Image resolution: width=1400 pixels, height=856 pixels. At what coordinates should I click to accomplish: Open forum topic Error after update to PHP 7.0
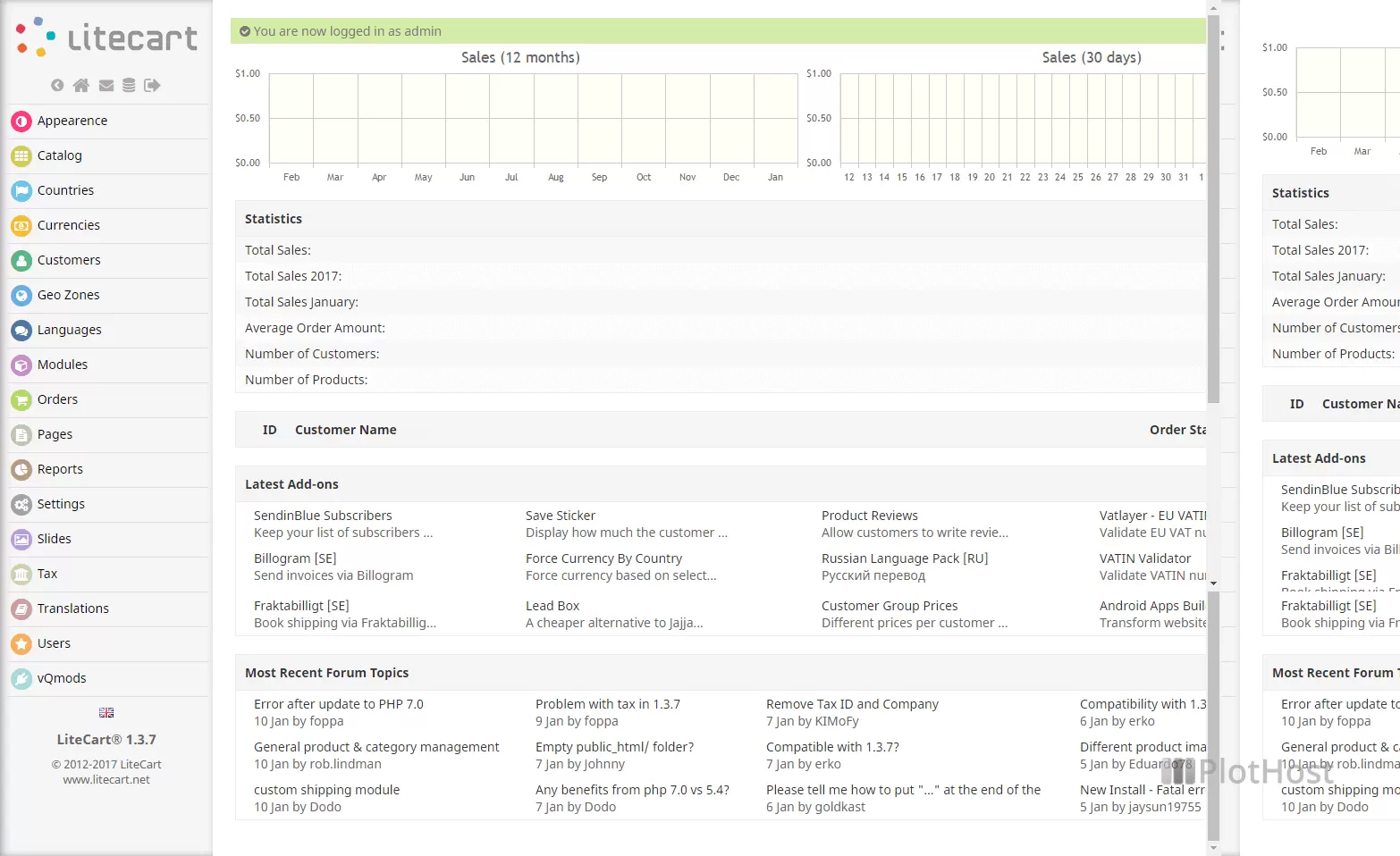339,704
